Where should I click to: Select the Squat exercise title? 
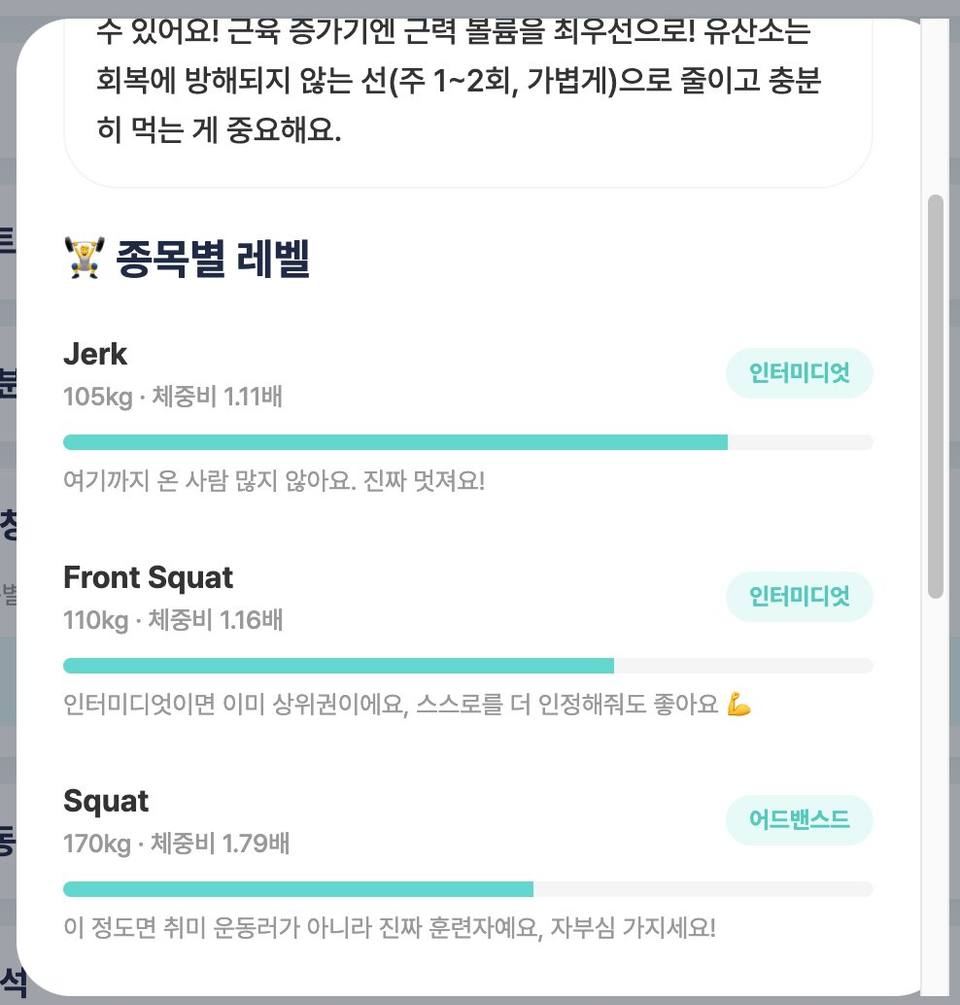pos(106,801)
